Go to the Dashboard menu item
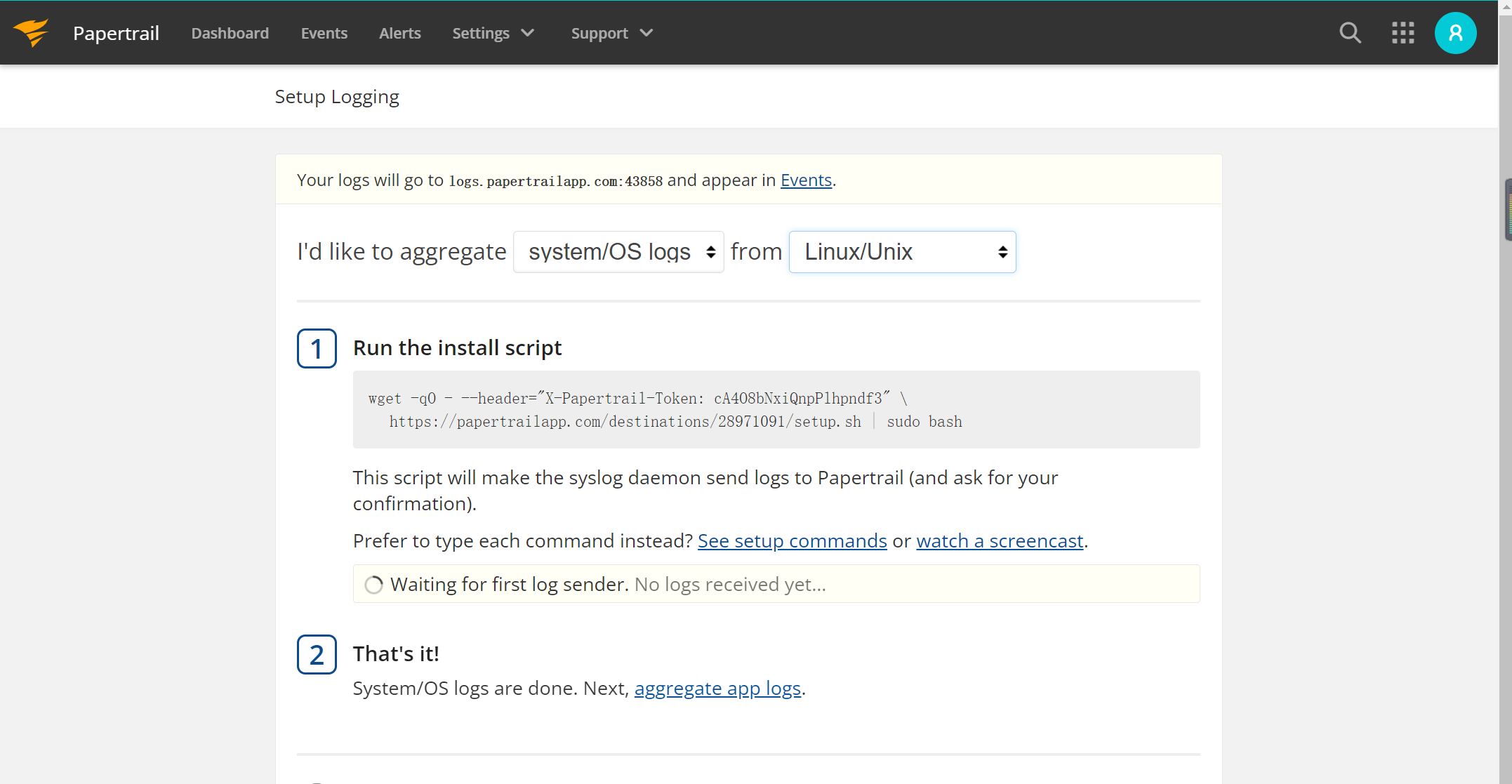1512x784 pixels. click(x=230, y=33)
